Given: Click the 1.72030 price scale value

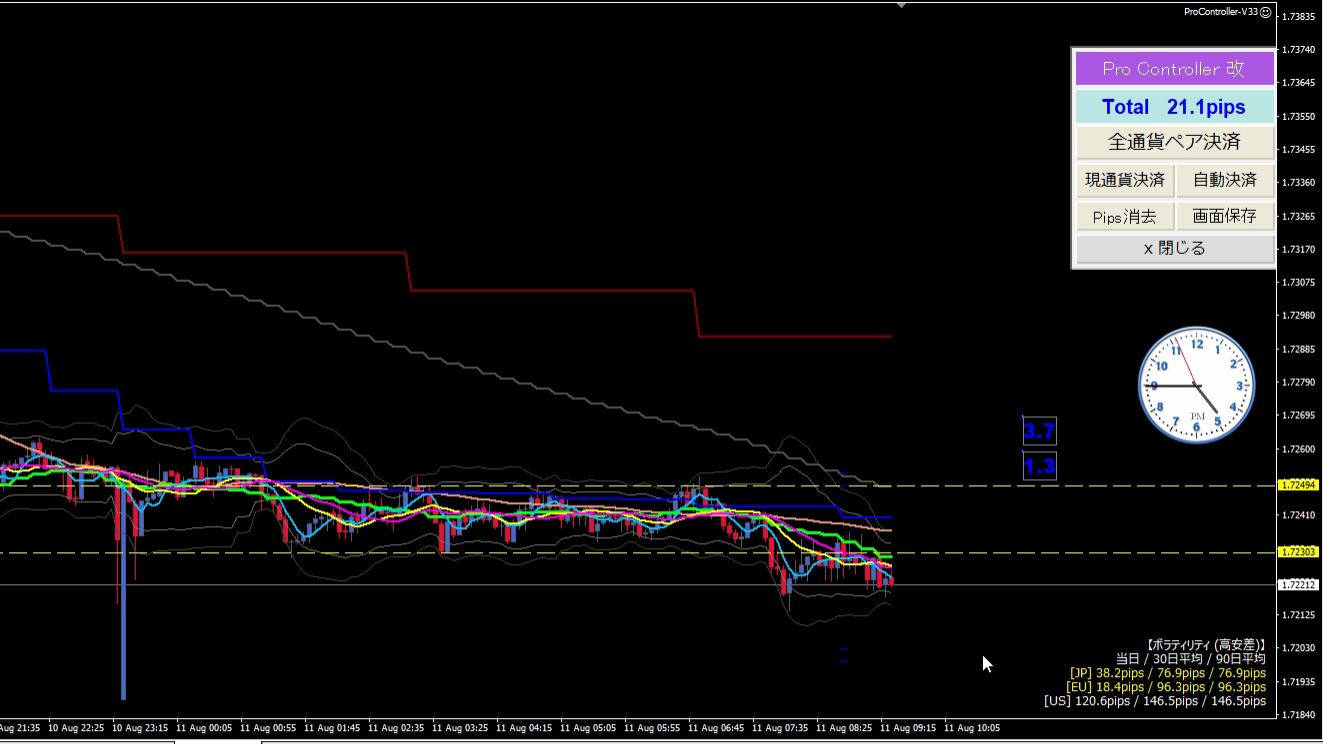Looking at the screenshot, I should click(x=1301, y=648).
